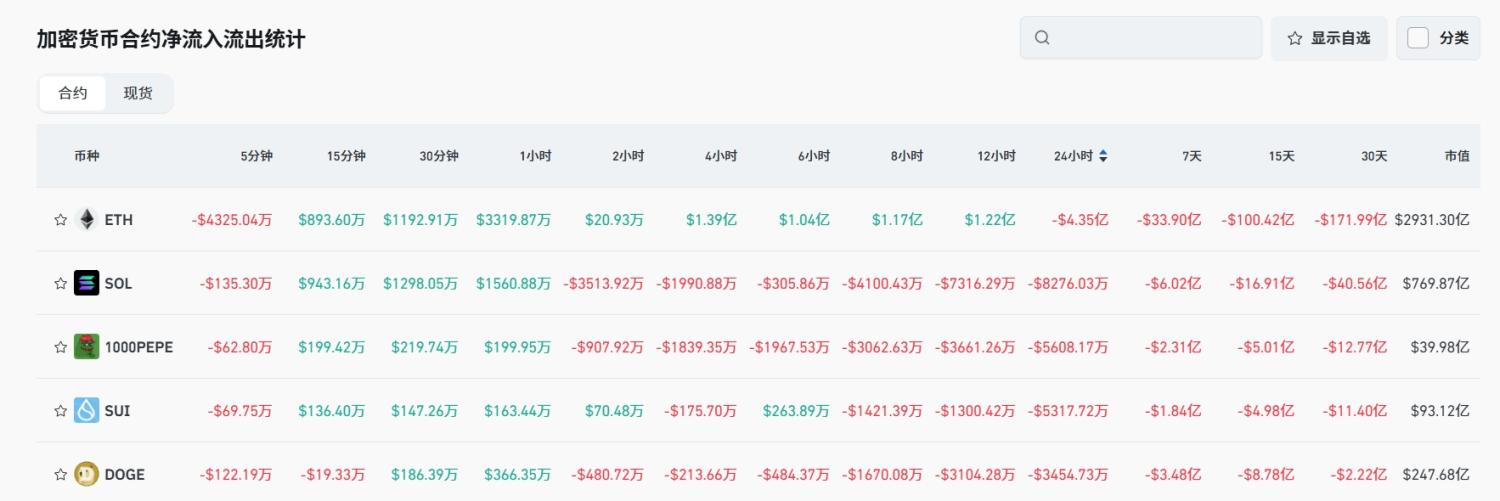1500x501 pixels.
Task: Click the SUI coin logo icon
Action: coord(87,410)
